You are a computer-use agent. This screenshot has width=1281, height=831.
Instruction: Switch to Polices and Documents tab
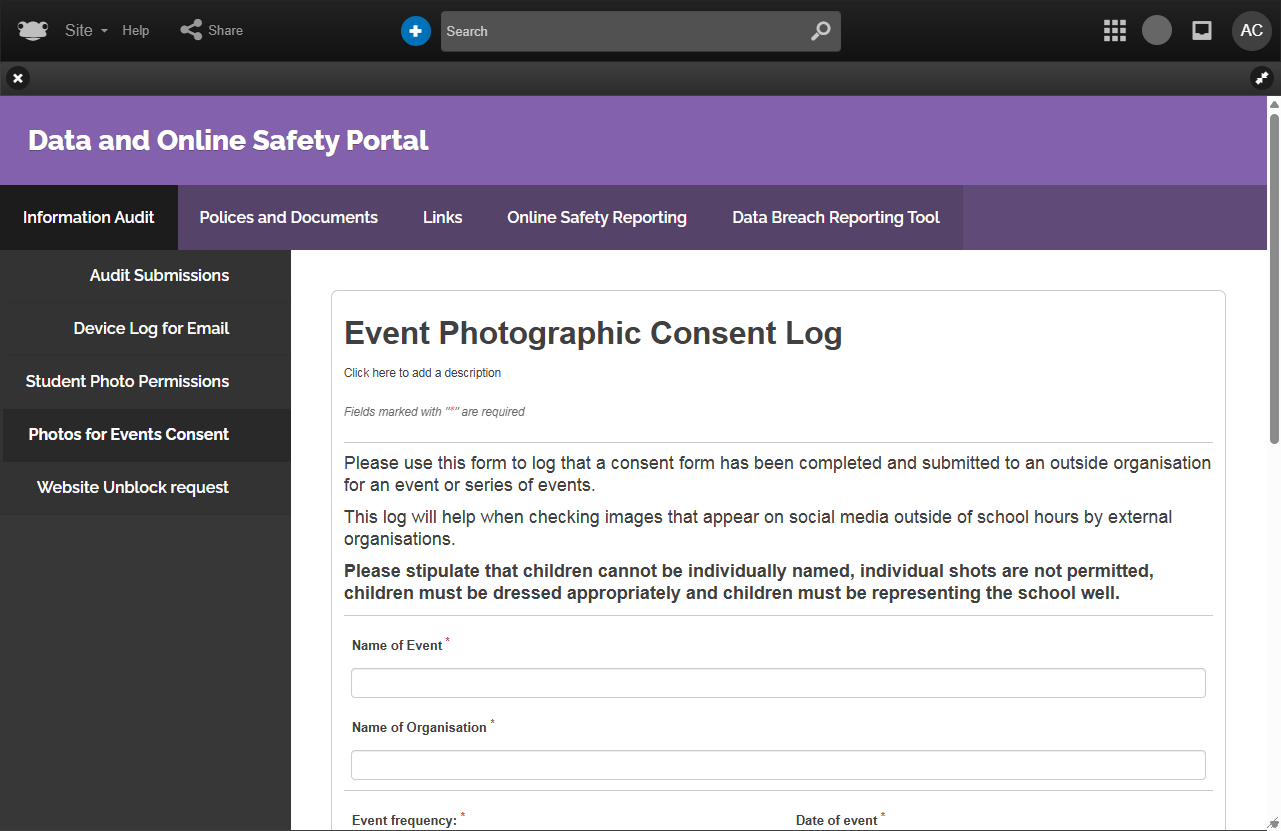click(288, 217)
